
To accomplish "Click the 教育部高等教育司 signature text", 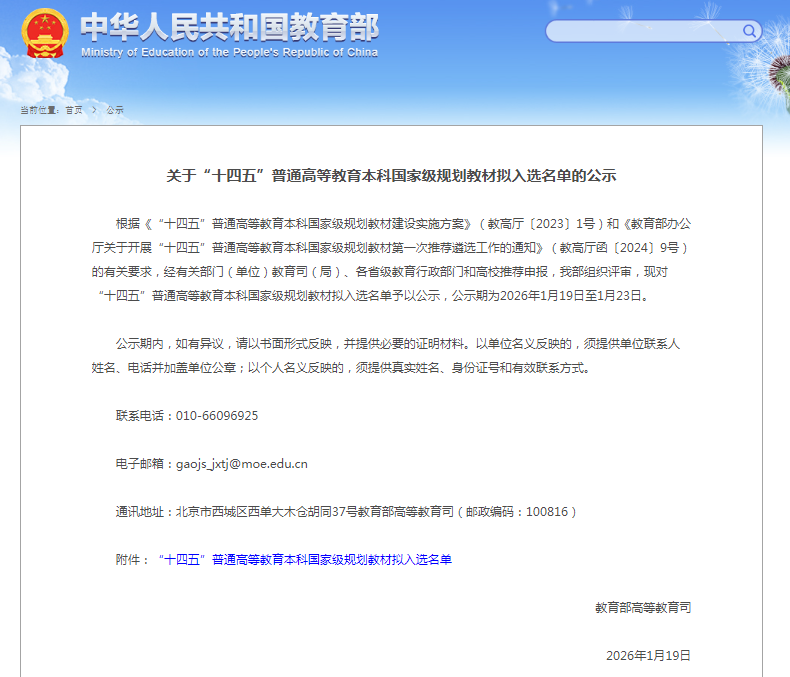I will pos(643,608).
